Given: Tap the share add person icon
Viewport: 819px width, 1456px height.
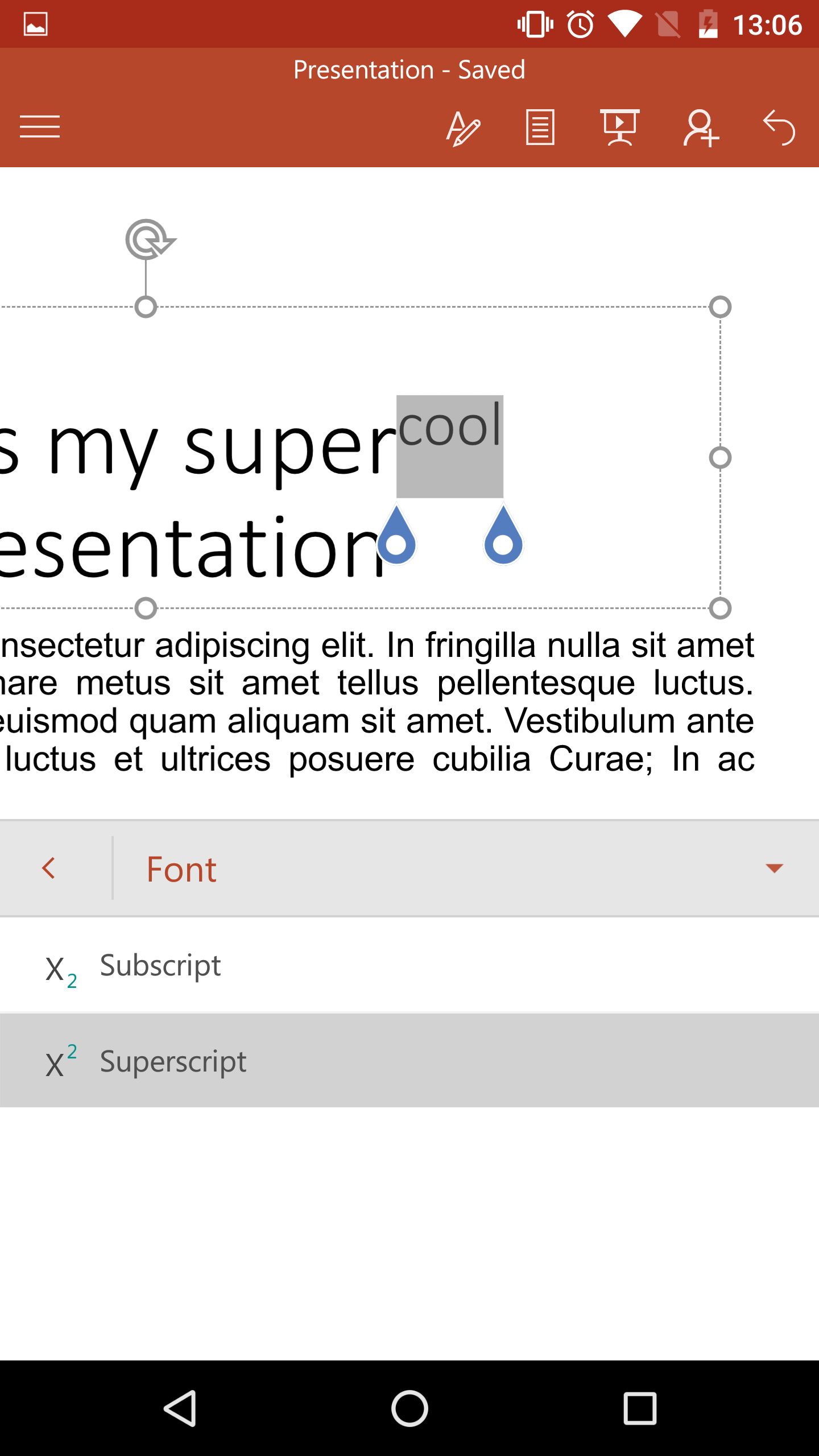Looking at the screenshot, I should point(701,128).
